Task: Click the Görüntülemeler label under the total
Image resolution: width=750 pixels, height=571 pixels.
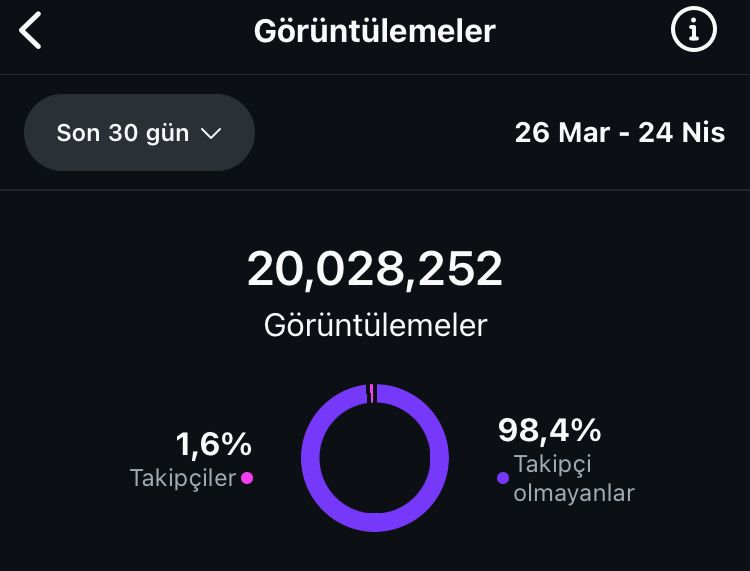Action: pos(375,326)
